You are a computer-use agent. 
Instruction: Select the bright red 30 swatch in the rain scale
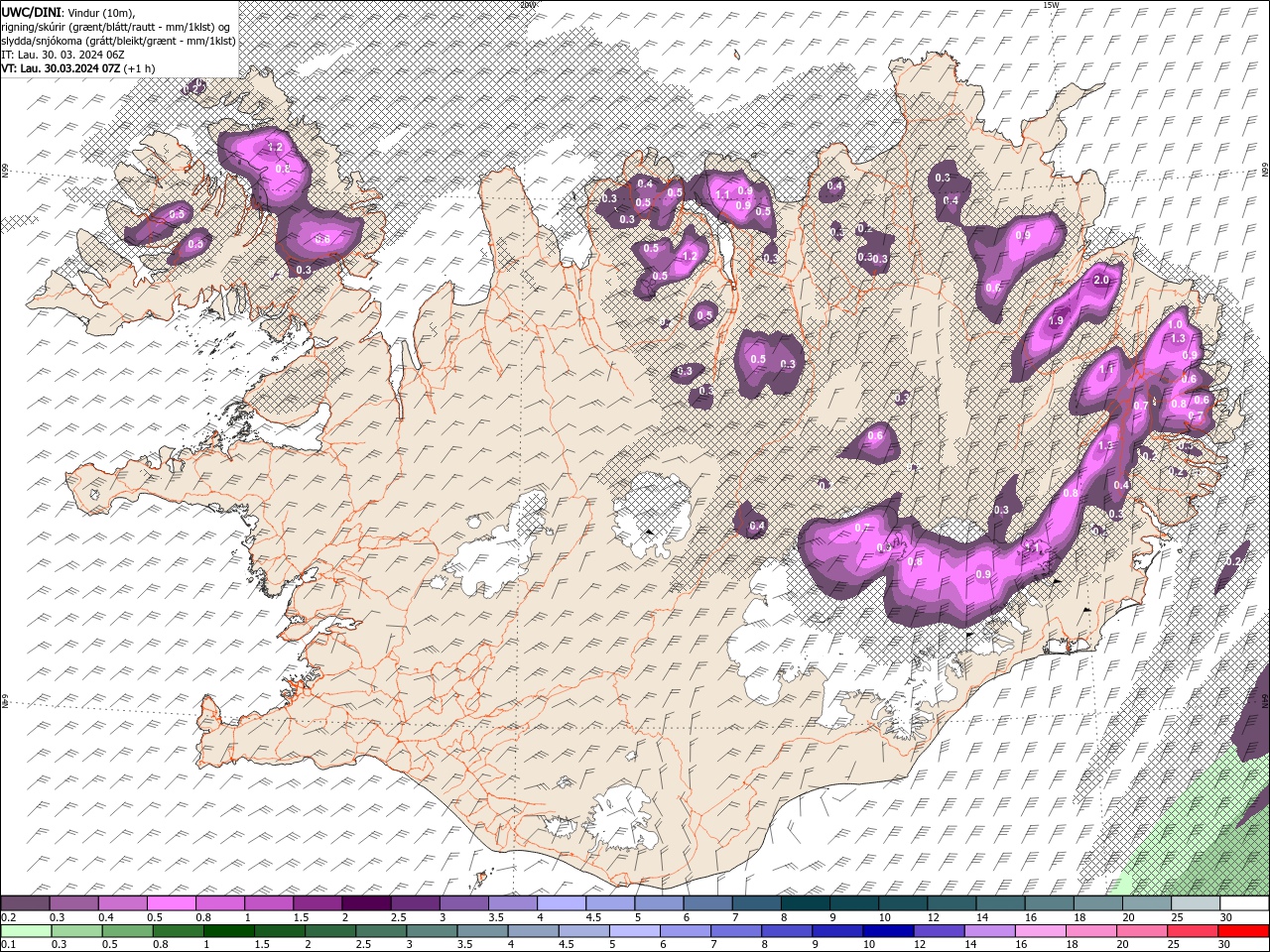[1244, 931]
